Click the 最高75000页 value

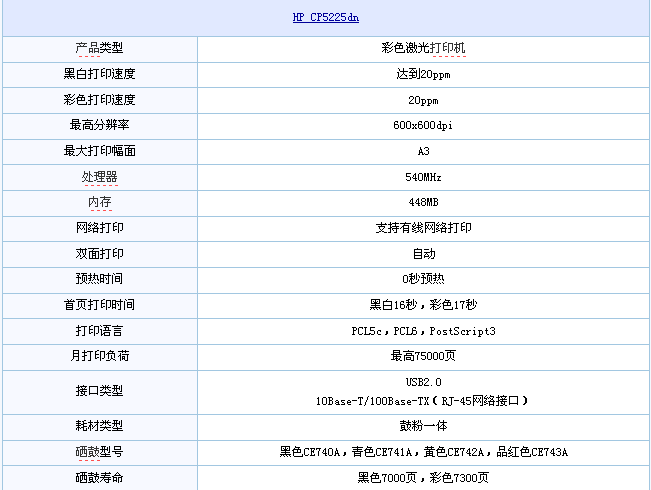(423, 356)
